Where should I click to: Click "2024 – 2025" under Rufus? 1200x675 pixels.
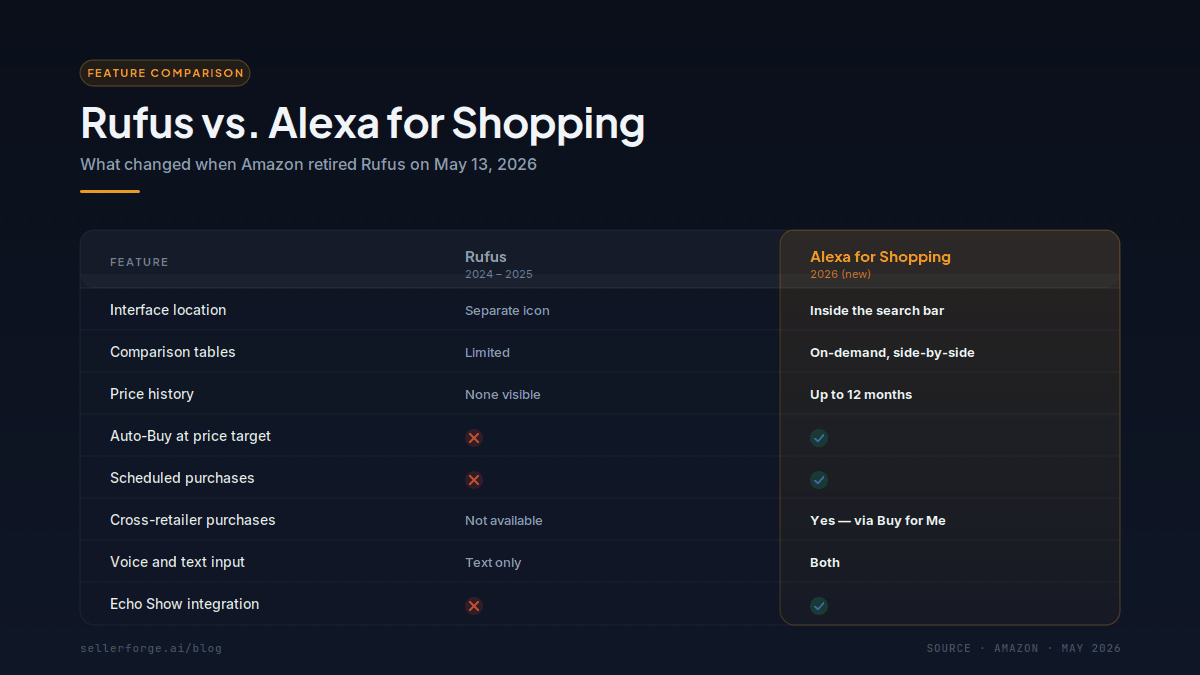(x=499, y=274)
